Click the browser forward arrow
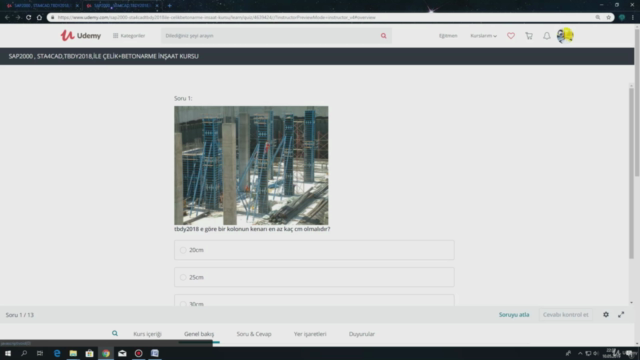Screen dimensions: 640x360 point(18,18)
